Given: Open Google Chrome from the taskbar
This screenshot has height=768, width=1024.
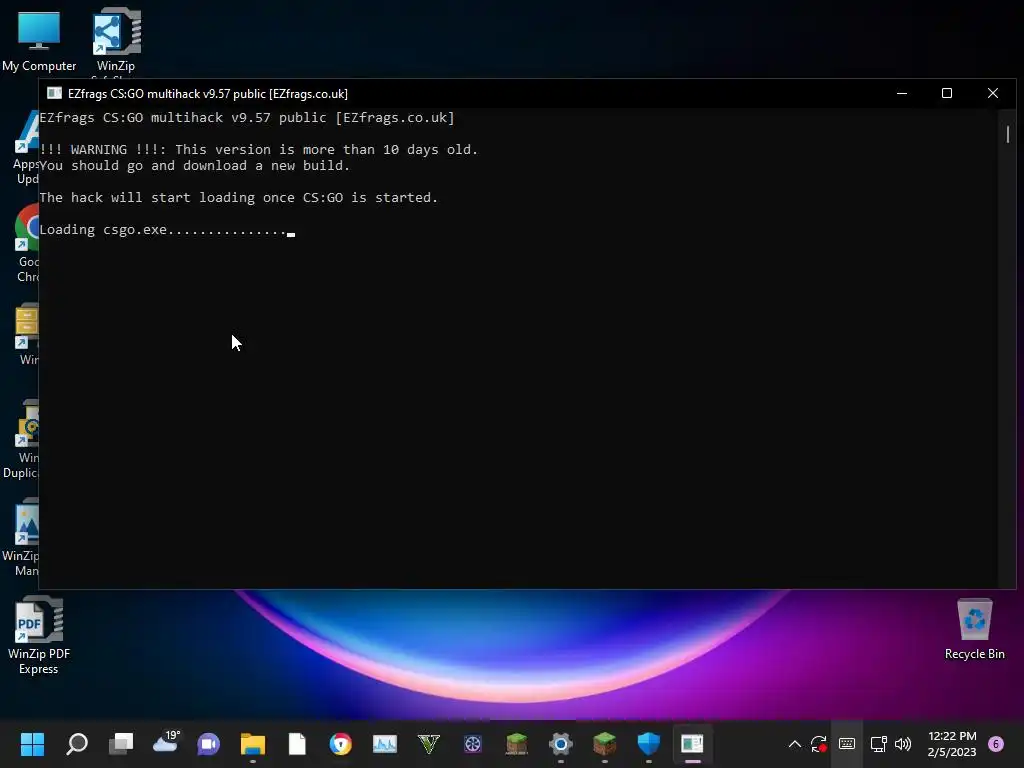Looking at the screenshot, I should click(341, 744).
